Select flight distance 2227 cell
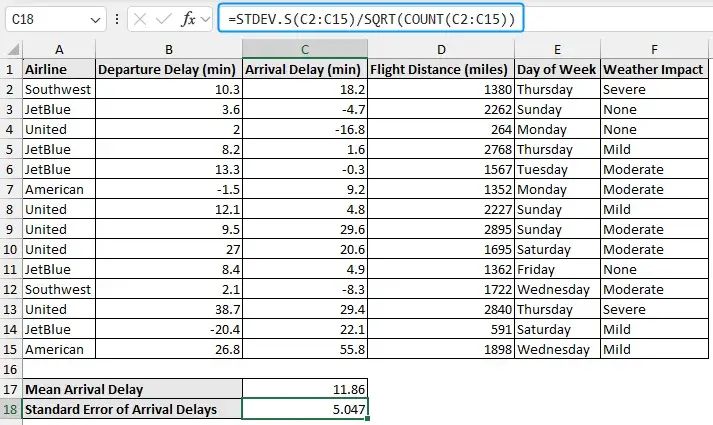The width and height of the screenshot is (713, 425). coord(441,209)
